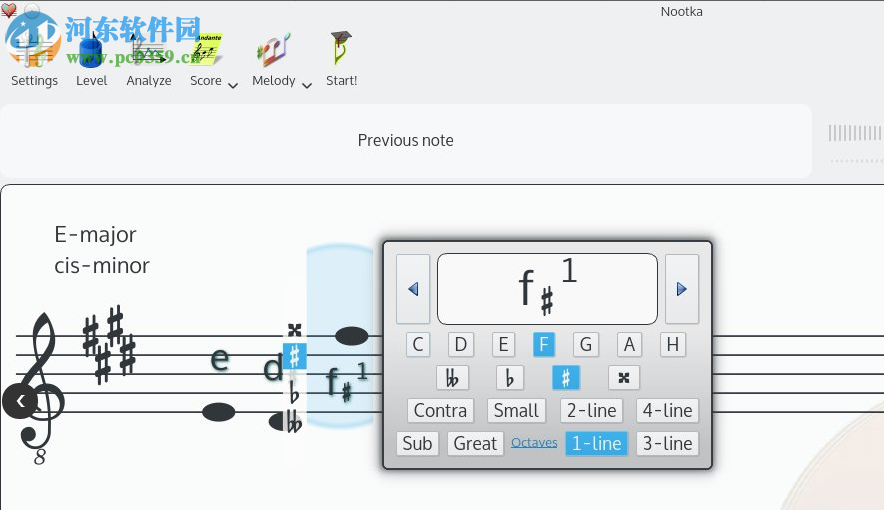The width and height of the screenshot is (884, 510).
Task: Go to previous note with left arrow
Action: (x=413, y=289)
